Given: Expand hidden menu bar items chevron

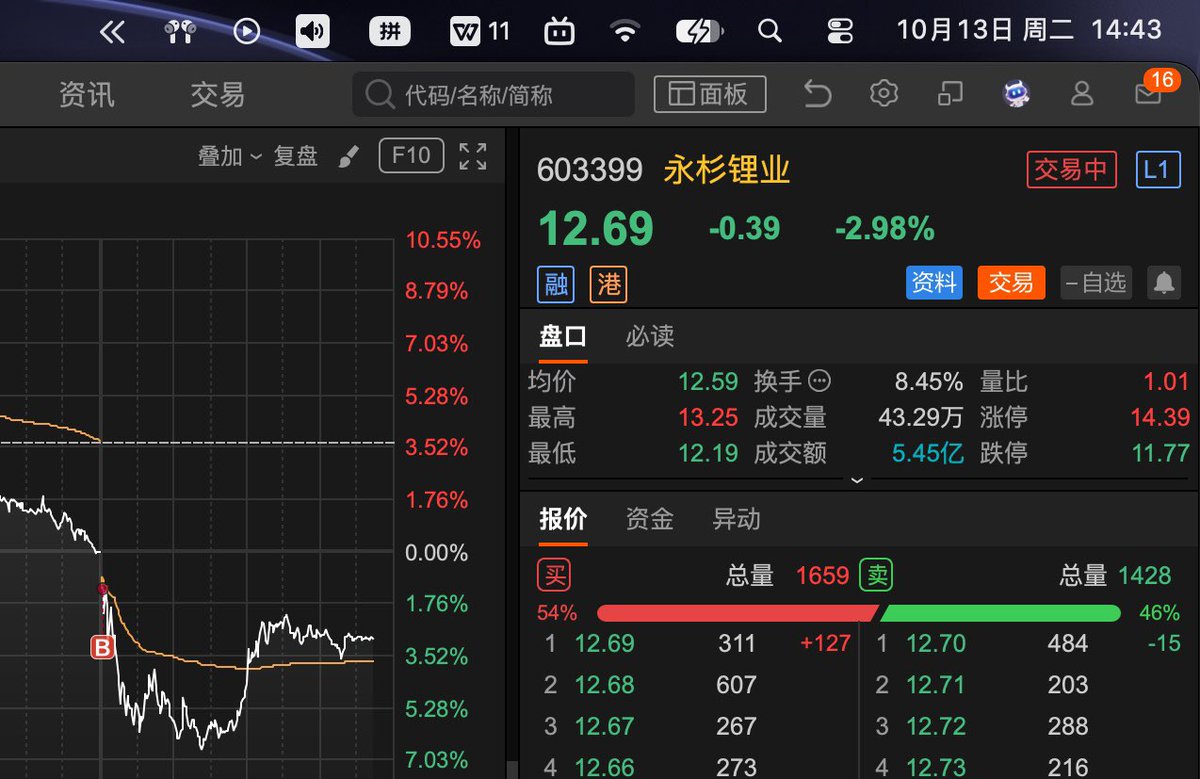Looking at the screenshot, I should pyautogui.click(x=112, y=31).
